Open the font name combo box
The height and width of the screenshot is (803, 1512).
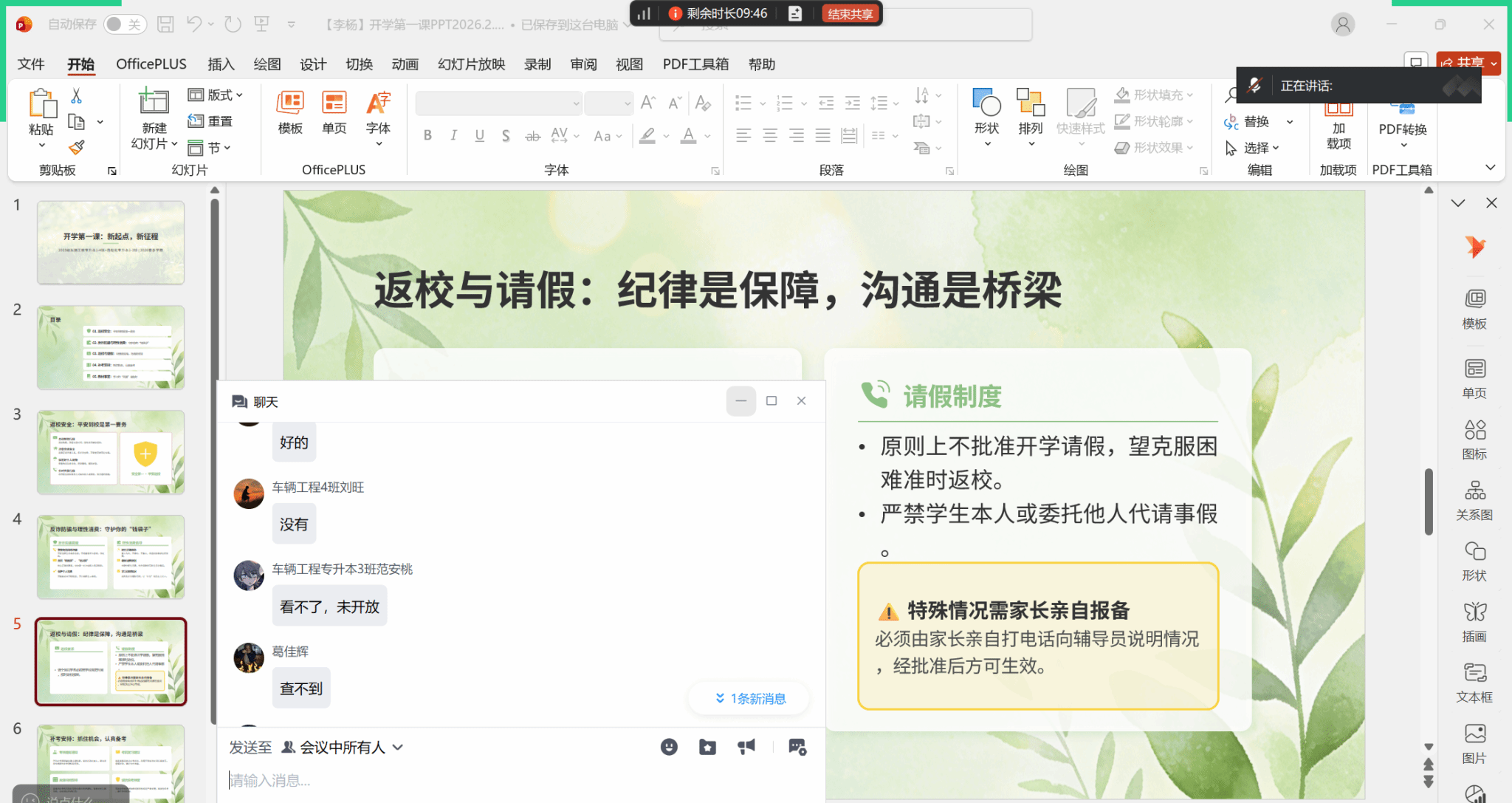pyautogui.click(x=499, y=103)
